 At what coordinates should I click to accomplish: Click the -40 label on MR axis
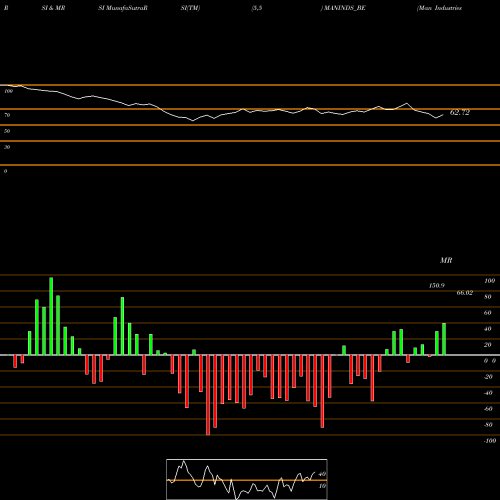tap(488, 393)
